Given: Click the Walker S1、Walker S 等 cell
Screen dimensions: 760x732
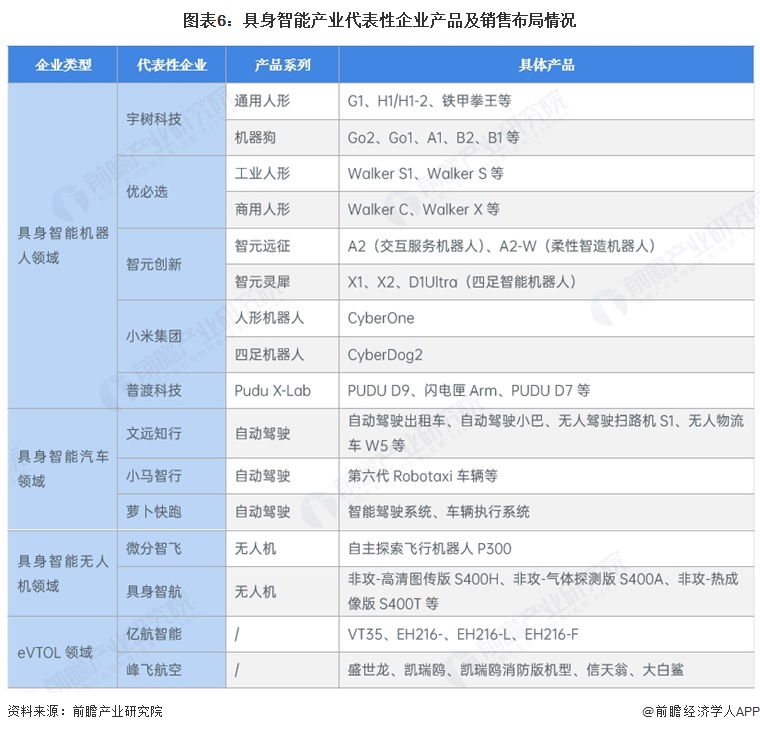Looking at the screenshot, I should point(546,173).
